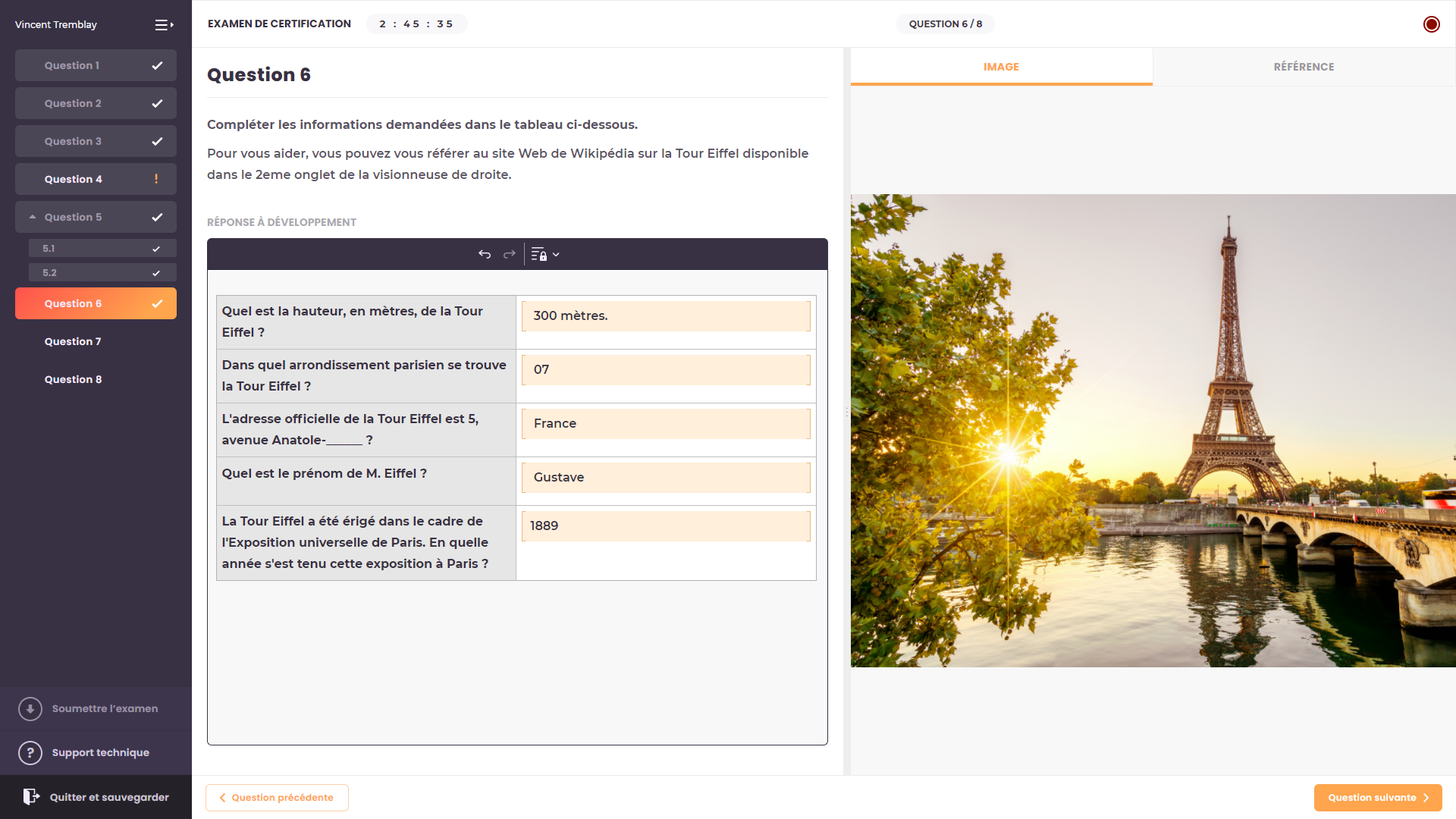Collapse the Question 5 sub-question list
1456x819 pixels.
coord(33,215)
